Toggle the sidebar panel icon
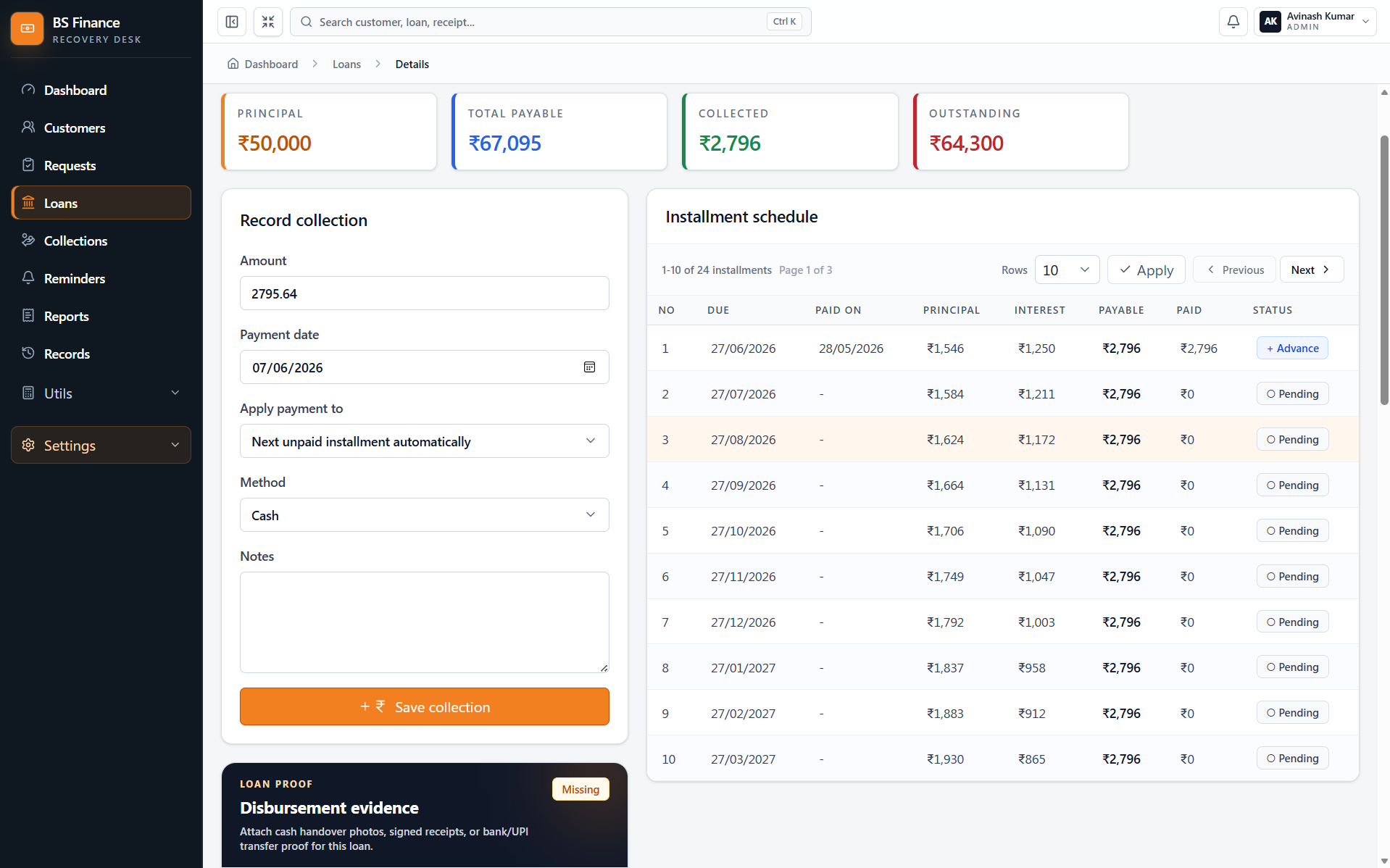This screenshot has width=1390, height=868. pyautogui.click(x=232, y=22)
